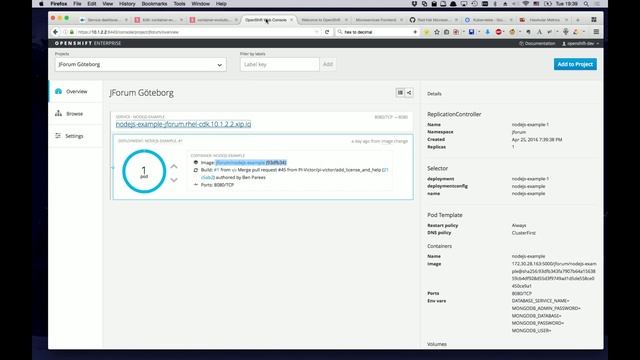Click the Apr 25, 2016 created date value

[537, 140]
